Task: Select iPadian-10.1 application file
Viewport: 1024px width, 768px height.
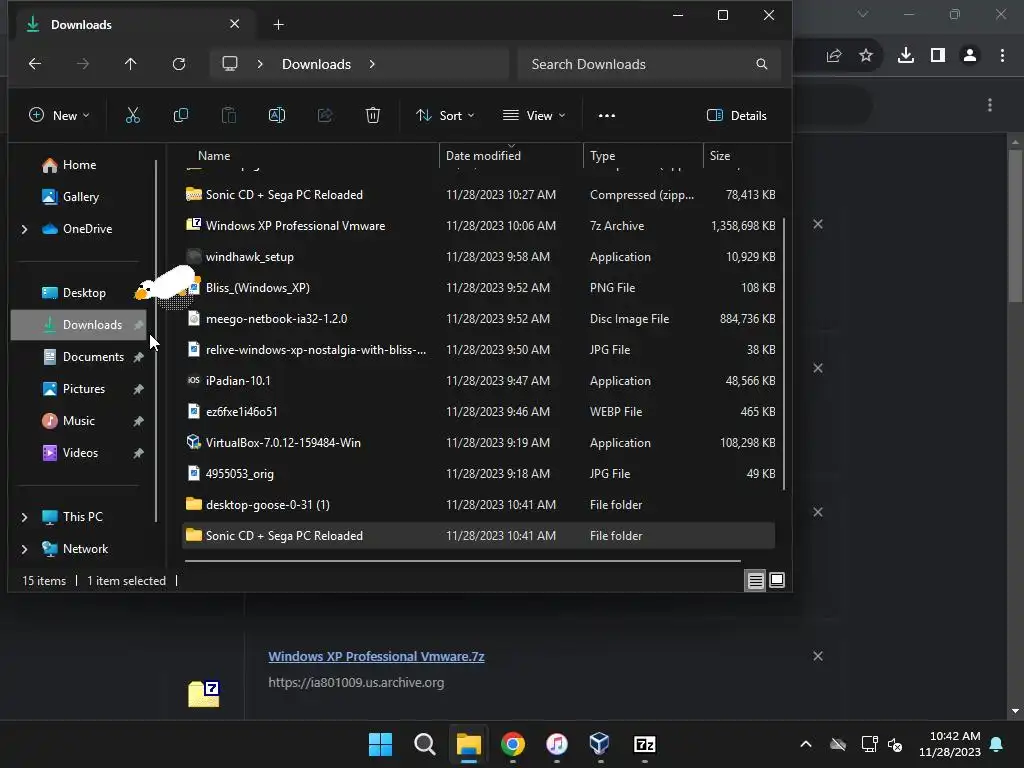Action: (479, 381)
